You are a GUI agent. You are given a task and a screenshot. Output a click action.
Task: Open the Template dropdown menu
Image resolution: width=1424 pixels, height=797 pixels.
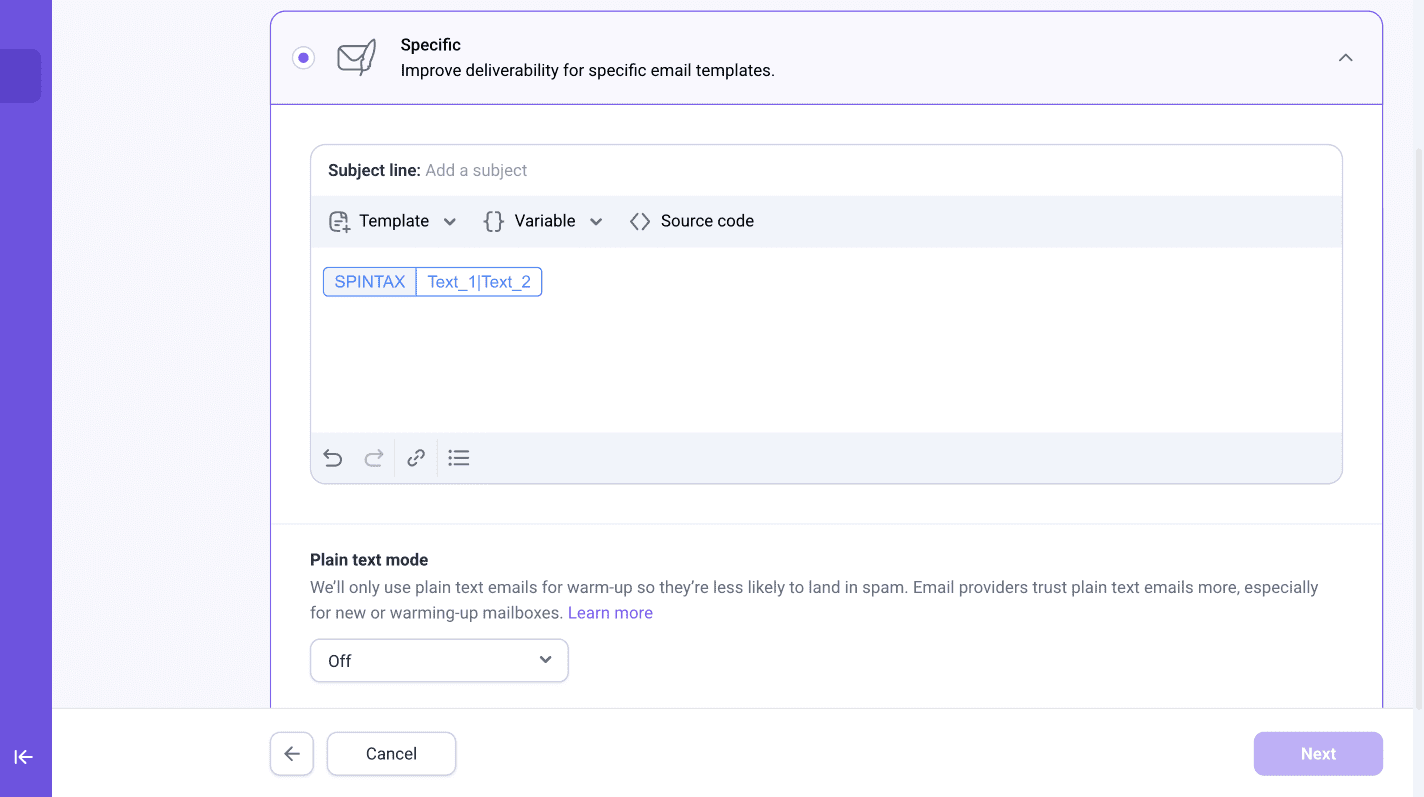click(393, 222)
